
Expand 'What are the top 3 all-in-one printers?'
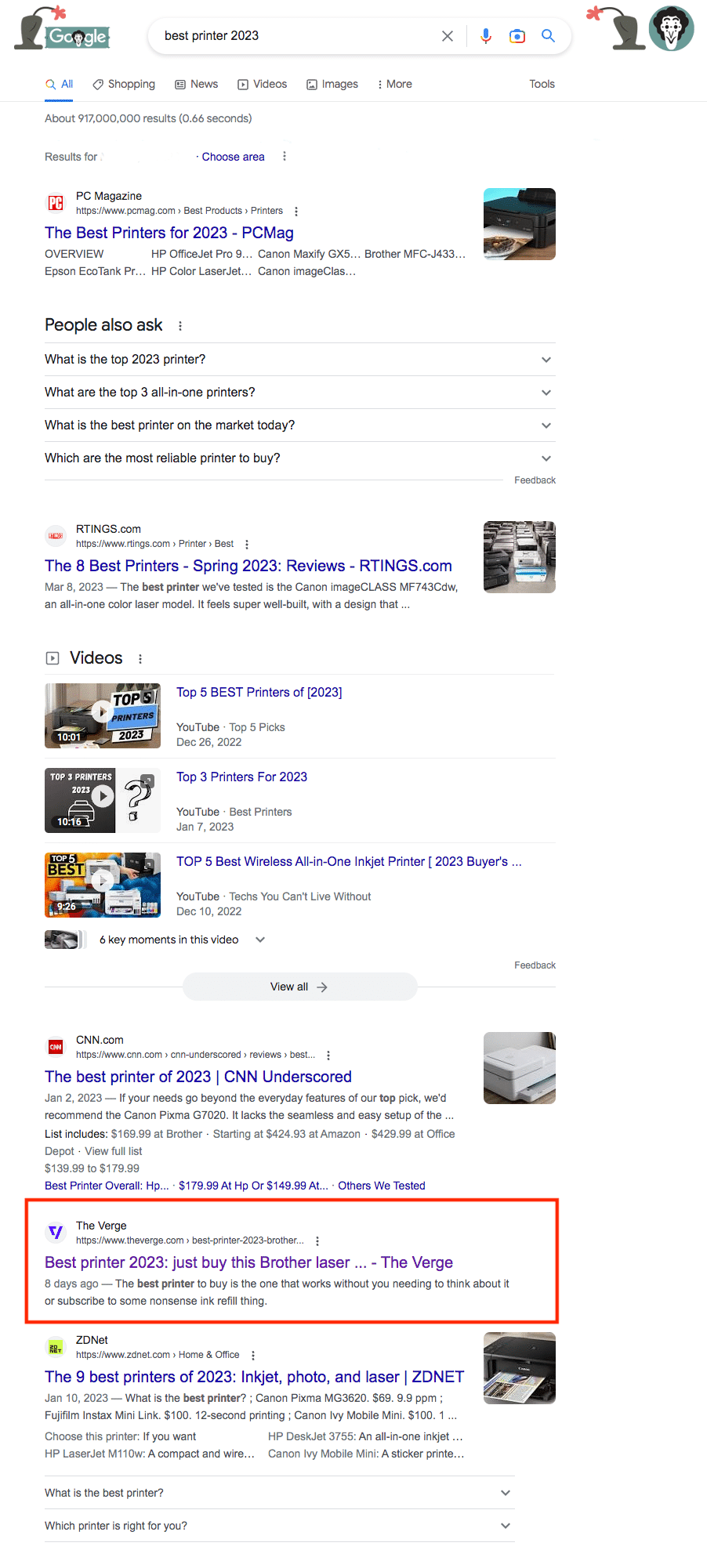coord(300,393)
